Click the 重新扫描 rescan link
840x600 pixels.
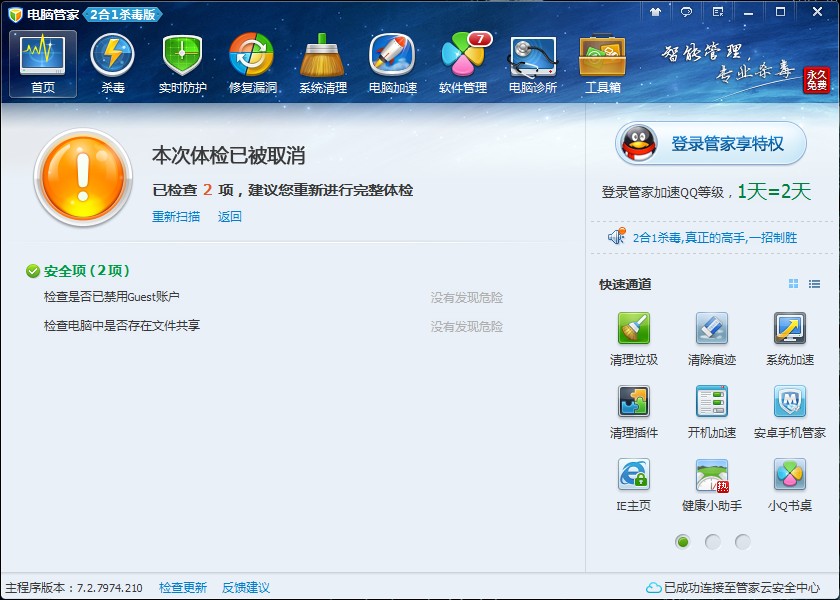pyautogui.click(x=176, y=216)
